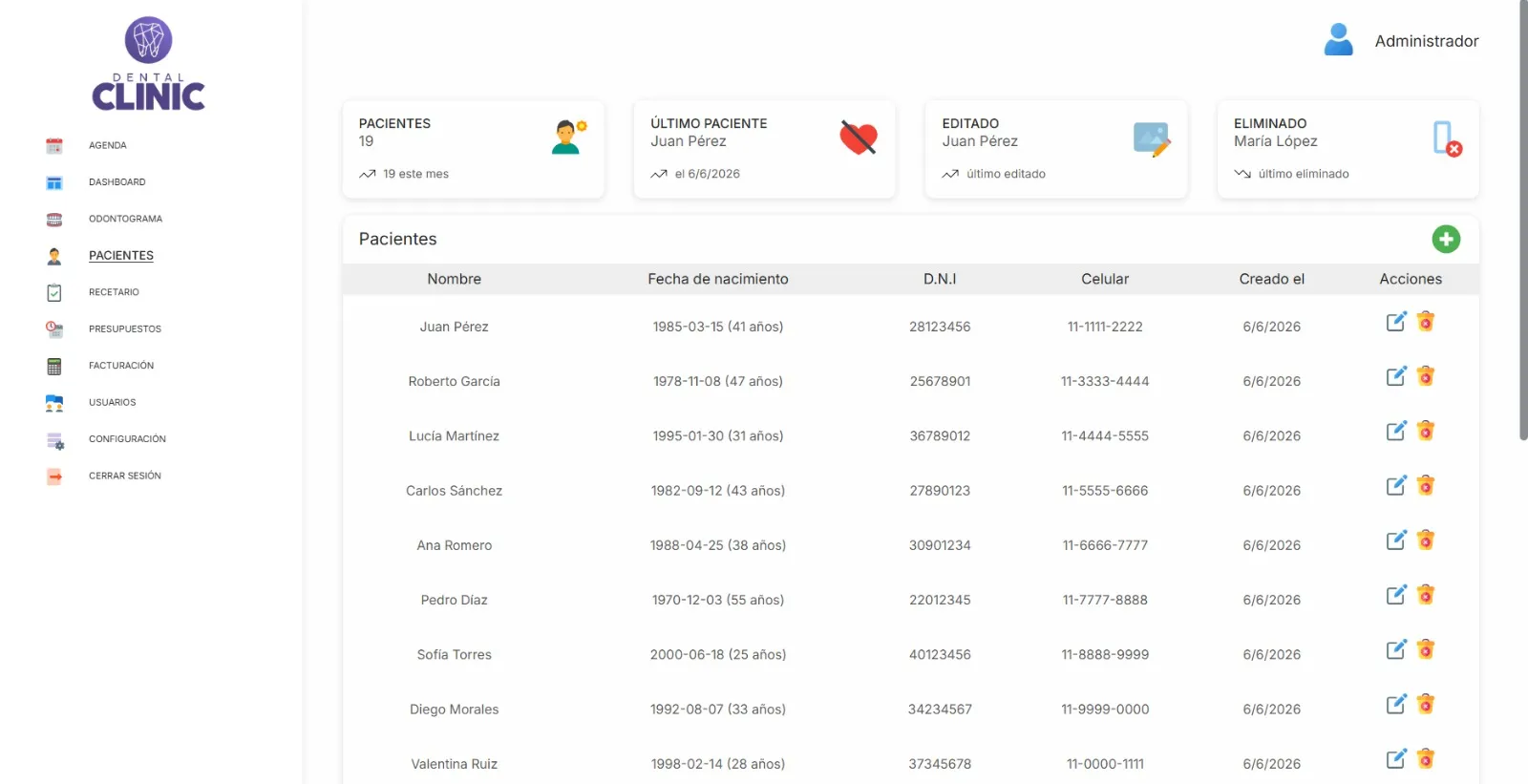Open Facturación menu label

click(121, 366)
